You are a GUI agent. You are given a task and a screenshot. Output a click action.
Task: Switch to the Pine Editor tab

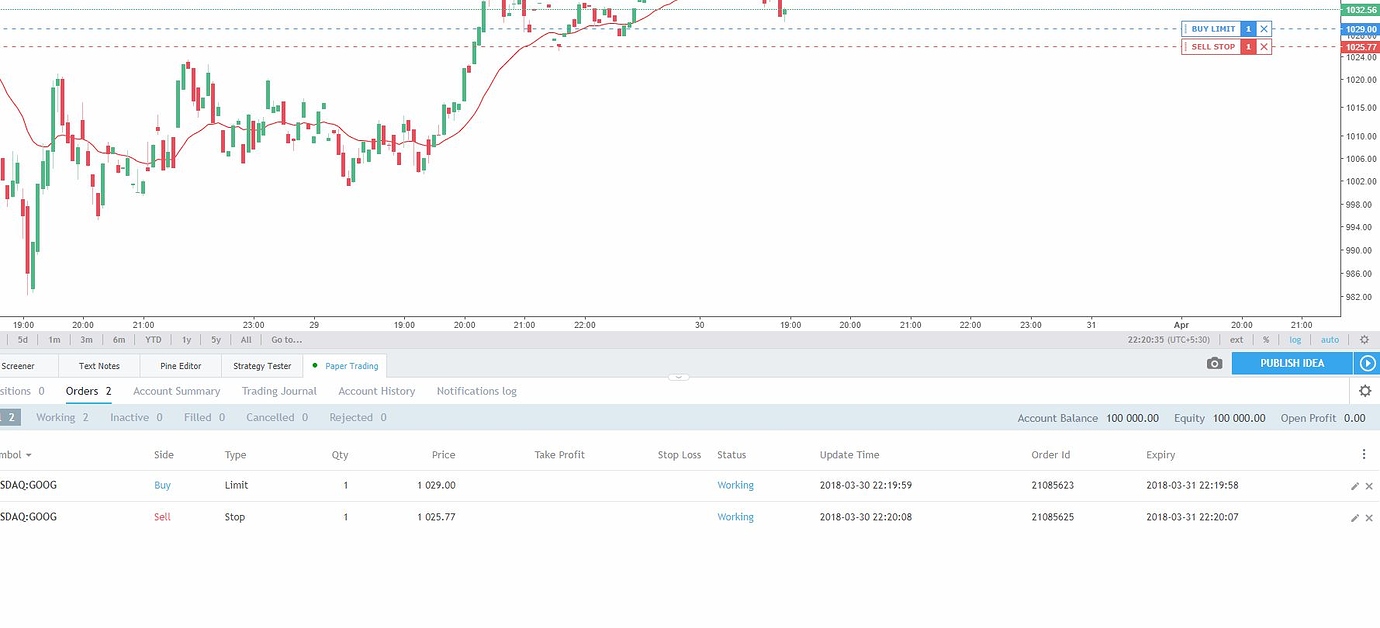pos(179,366)
